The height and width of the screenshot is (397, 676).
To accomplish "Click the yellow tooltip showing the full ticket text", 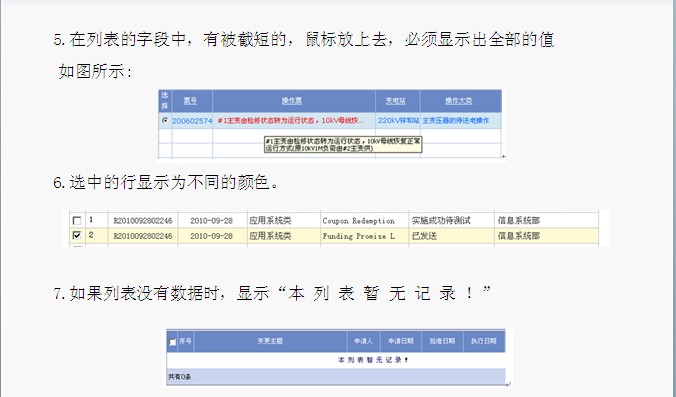I will coord(343,144).
